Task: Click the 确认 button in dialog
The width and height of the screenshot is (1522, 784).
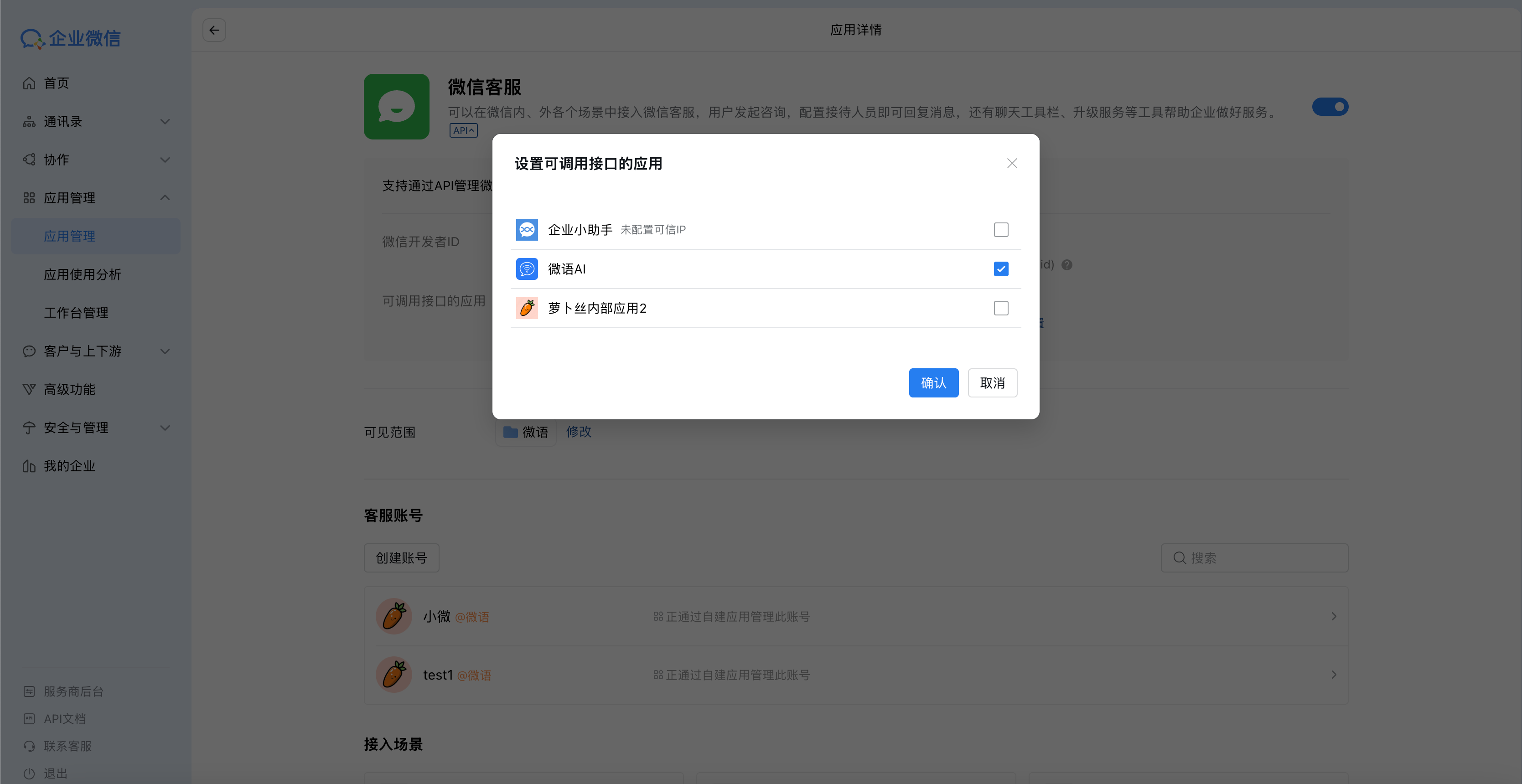Action: 933,382
